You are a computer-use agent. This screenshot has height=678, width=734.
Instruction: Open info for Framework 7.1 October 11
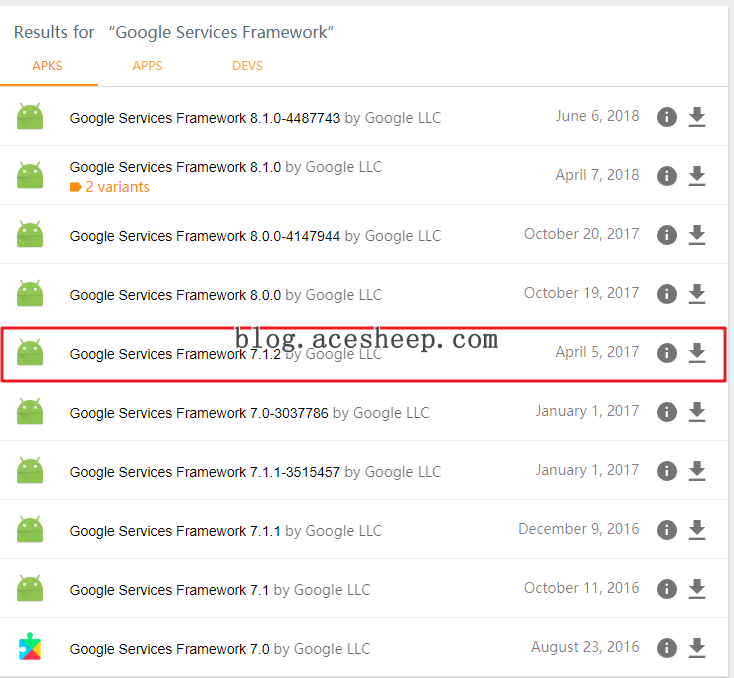tap(667, 589)
